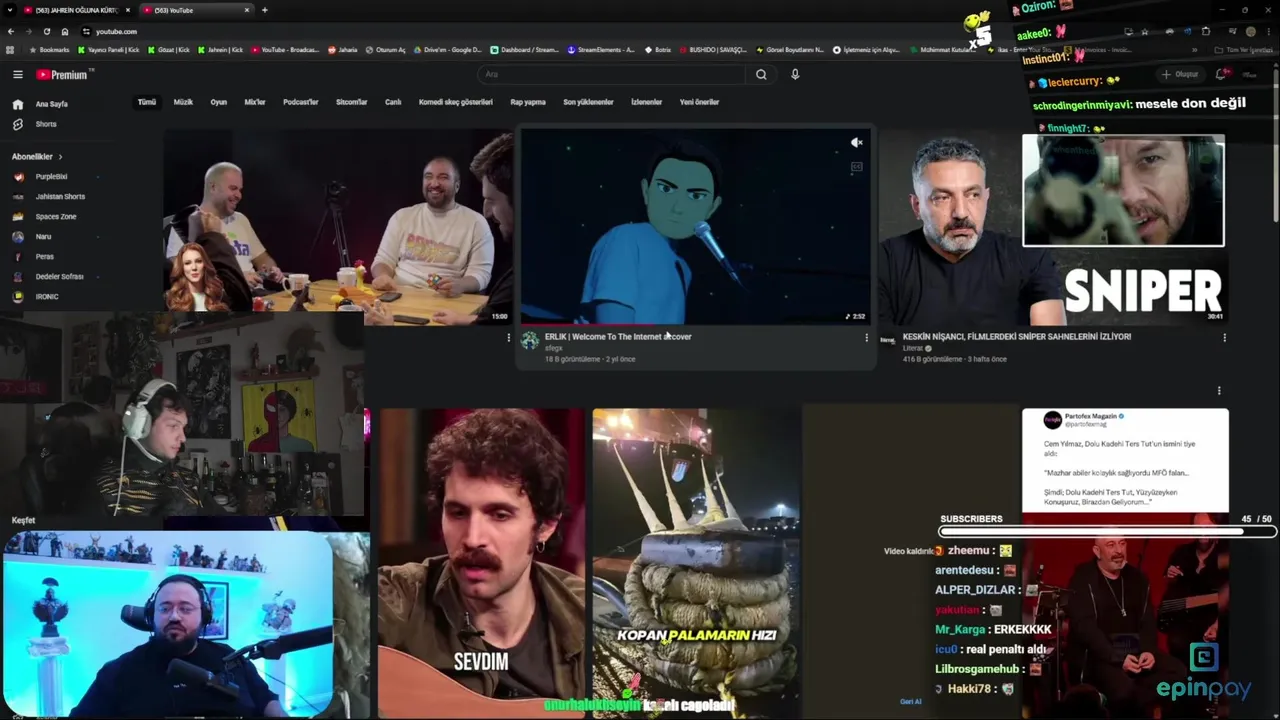The image size is (1280, 720).
Task: Select the Oyun filter chip
Action: (219, 102)
